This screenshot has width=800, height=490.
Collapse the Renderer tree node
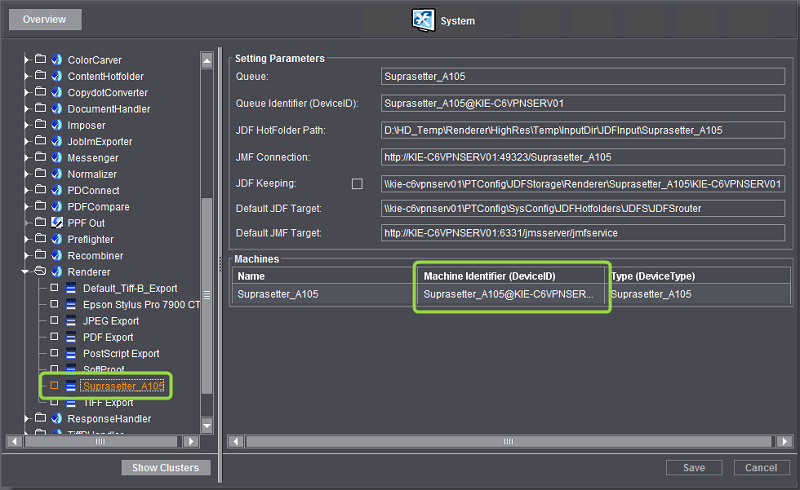[x=26, y=272]
